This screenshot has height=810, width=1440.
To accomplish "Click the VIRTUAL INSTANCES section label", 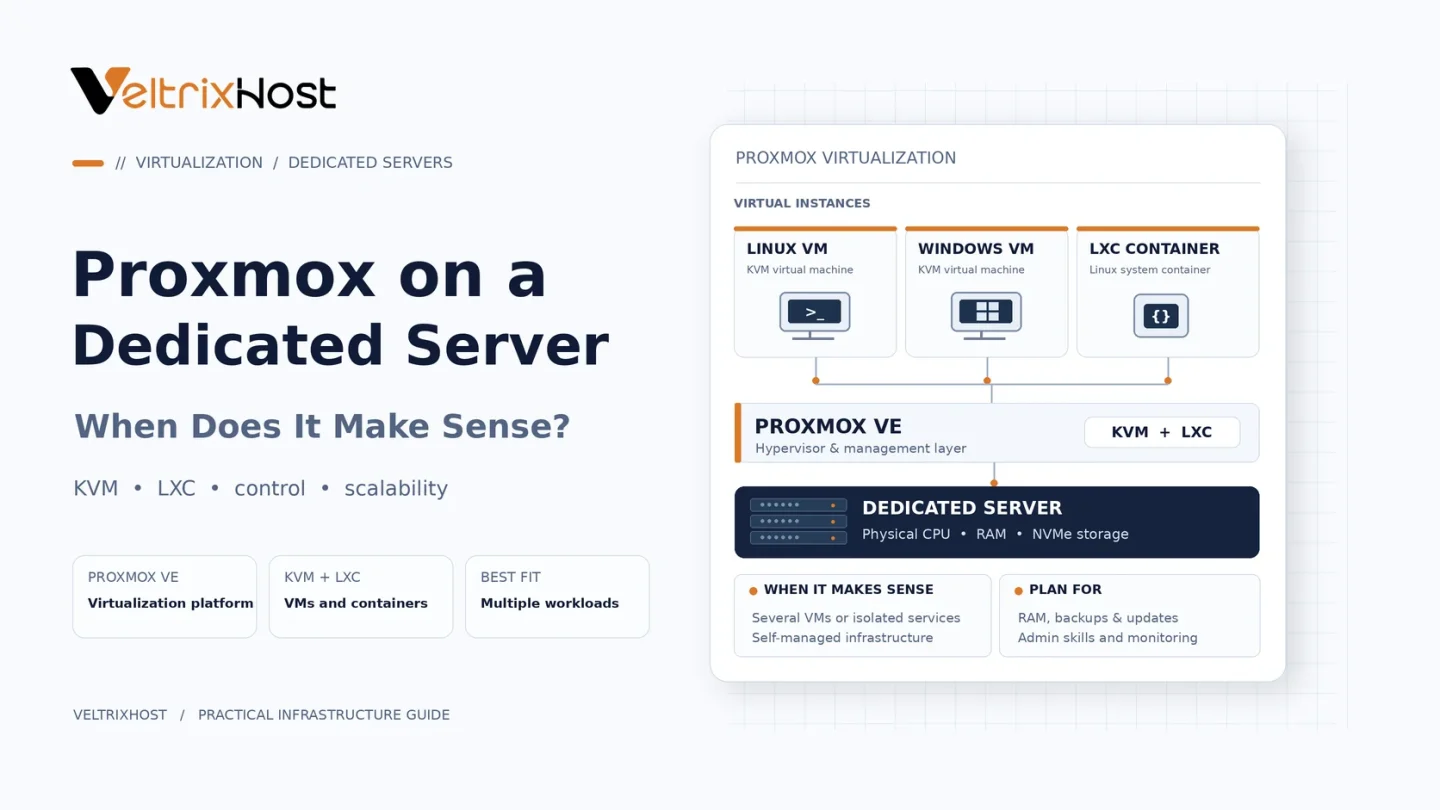I will point(802,203).
